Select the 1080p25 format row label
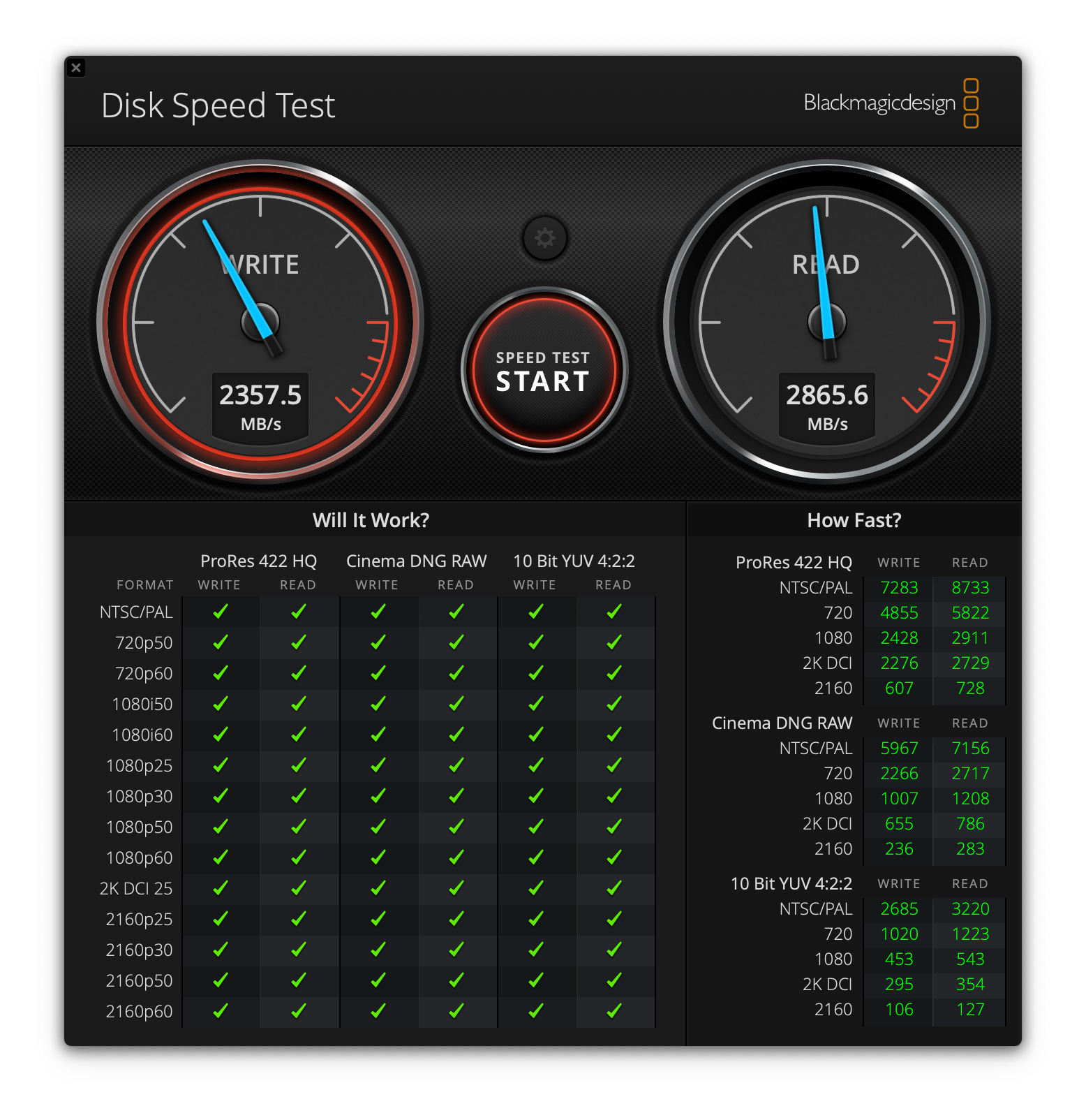The height and width of the screenshot is (1120, 1086). [139, 766]
